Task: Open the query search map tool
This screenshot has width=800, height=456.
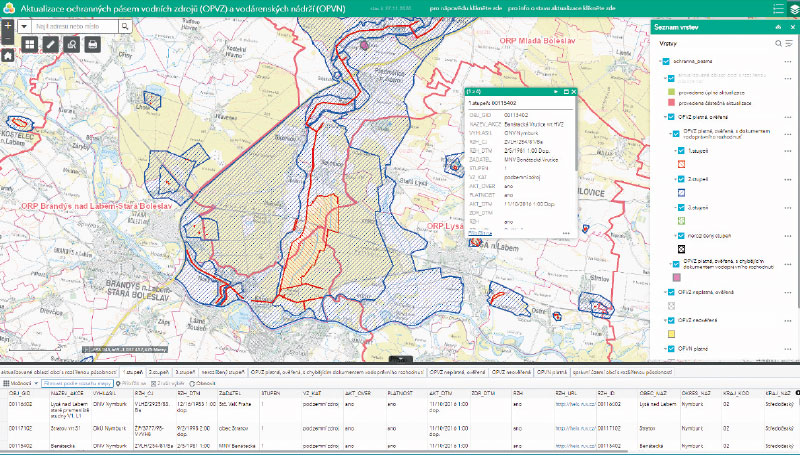Action: 71,44
